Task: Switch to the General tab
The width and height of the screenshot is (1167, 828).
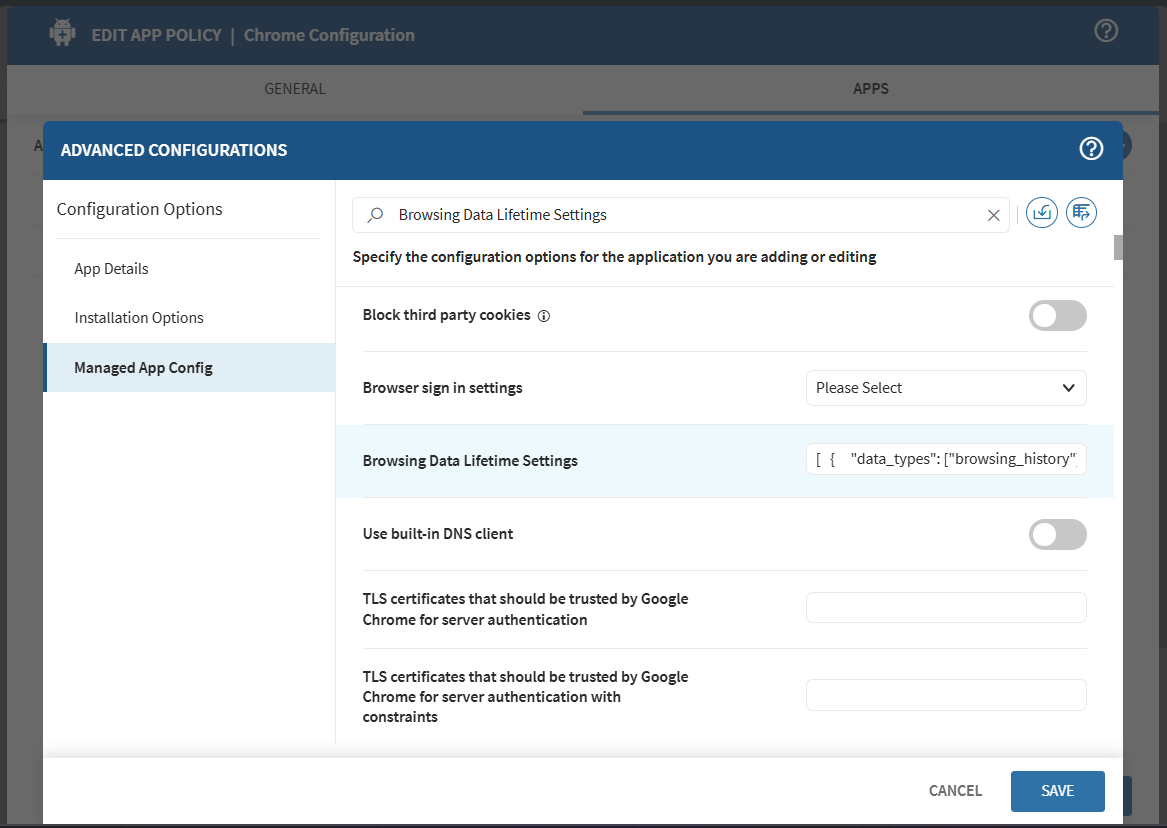Action: click(x=294, y=89)
